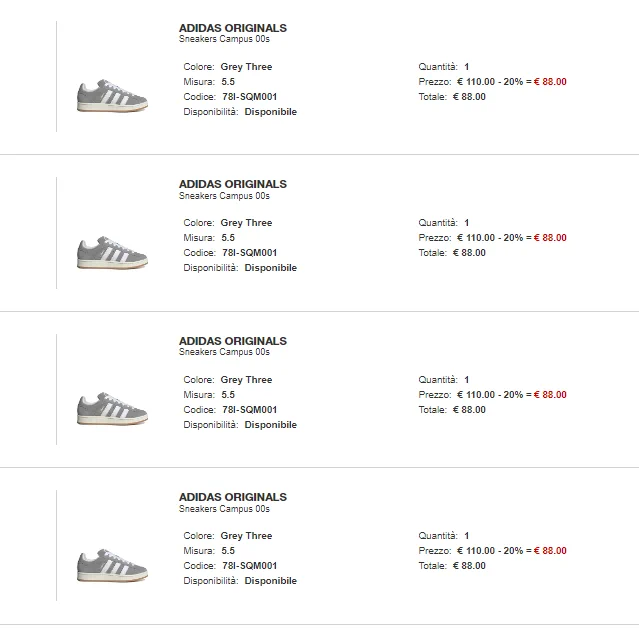Screen dimensions: 639x631
Task: Click ADIDAS ORIGINALS title of third item
Action: [x=233, y=341]
